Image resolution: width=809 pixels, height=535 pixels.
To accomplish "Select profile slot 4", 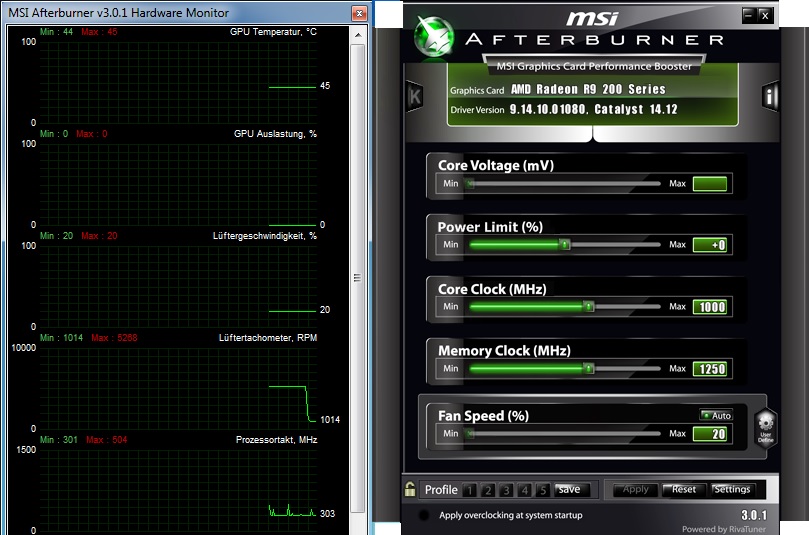I will point(525,490).
